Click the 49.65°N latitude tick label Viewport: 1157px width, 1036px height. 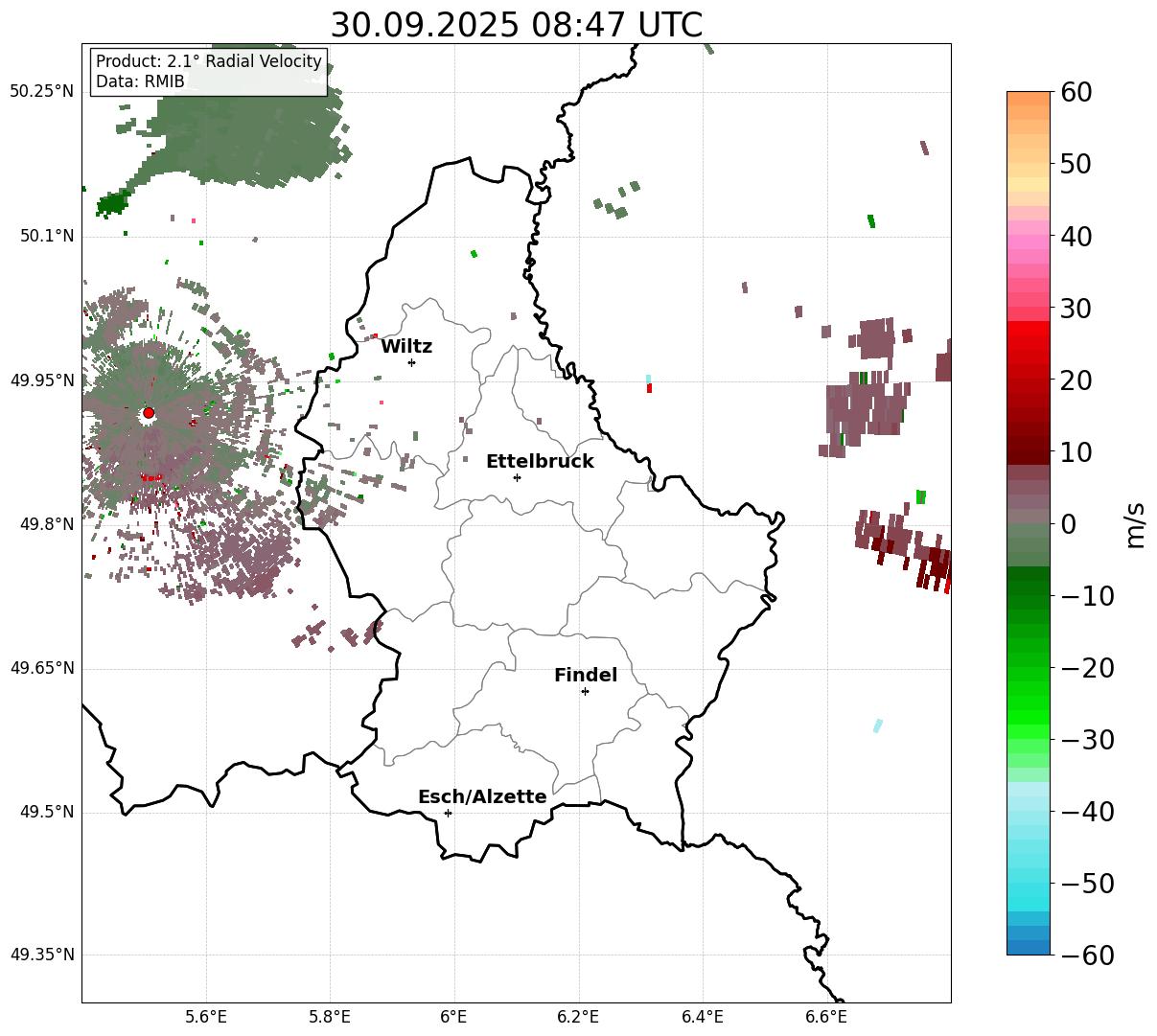pos(42,668)
